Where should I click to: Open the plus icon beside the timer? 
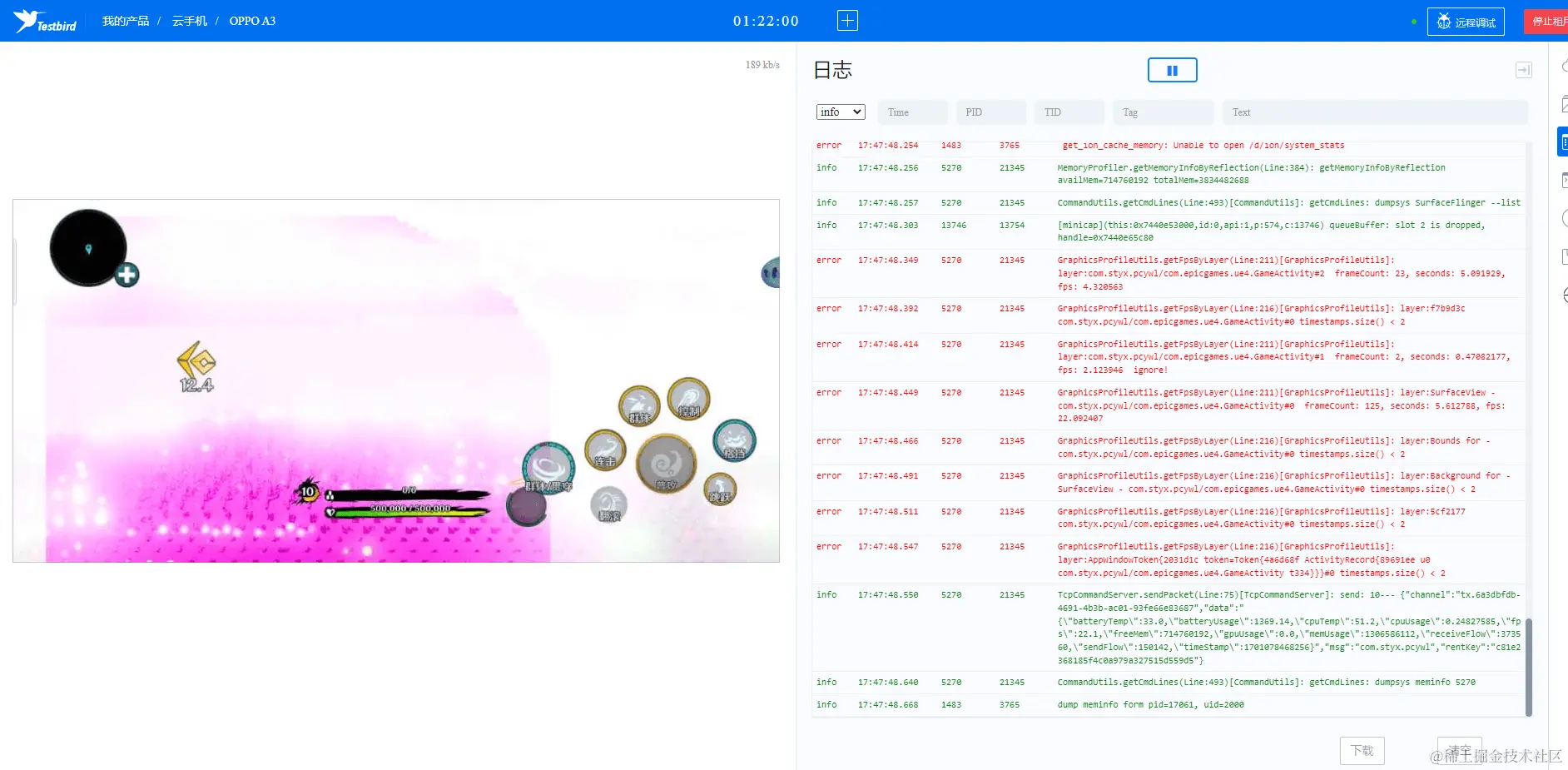click(847, 21)
